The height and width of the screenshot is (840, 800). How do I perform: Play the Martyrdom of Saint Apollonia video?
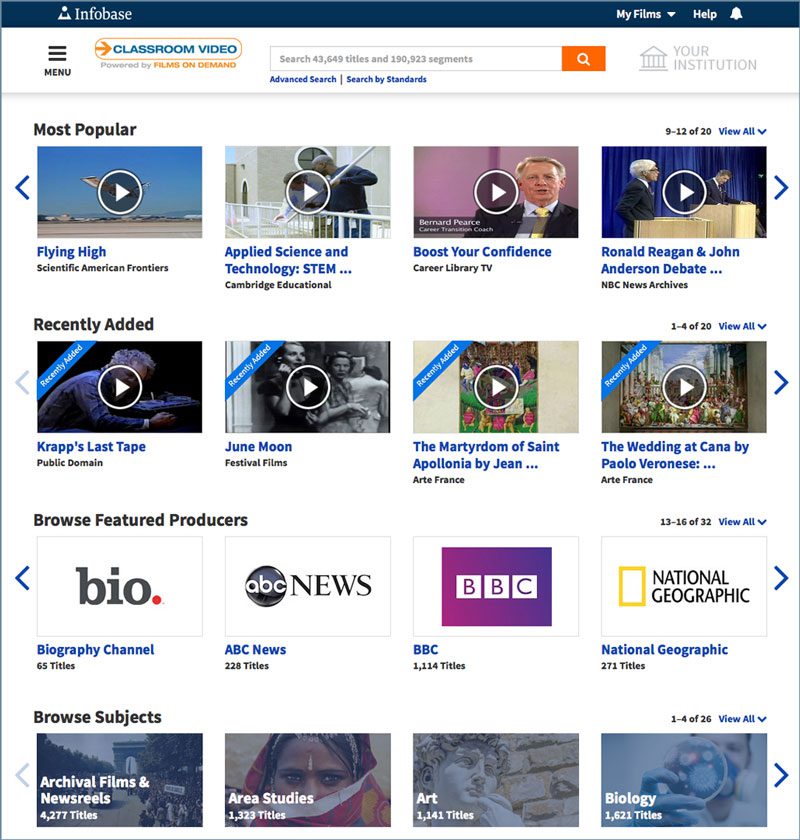point(496,387)
